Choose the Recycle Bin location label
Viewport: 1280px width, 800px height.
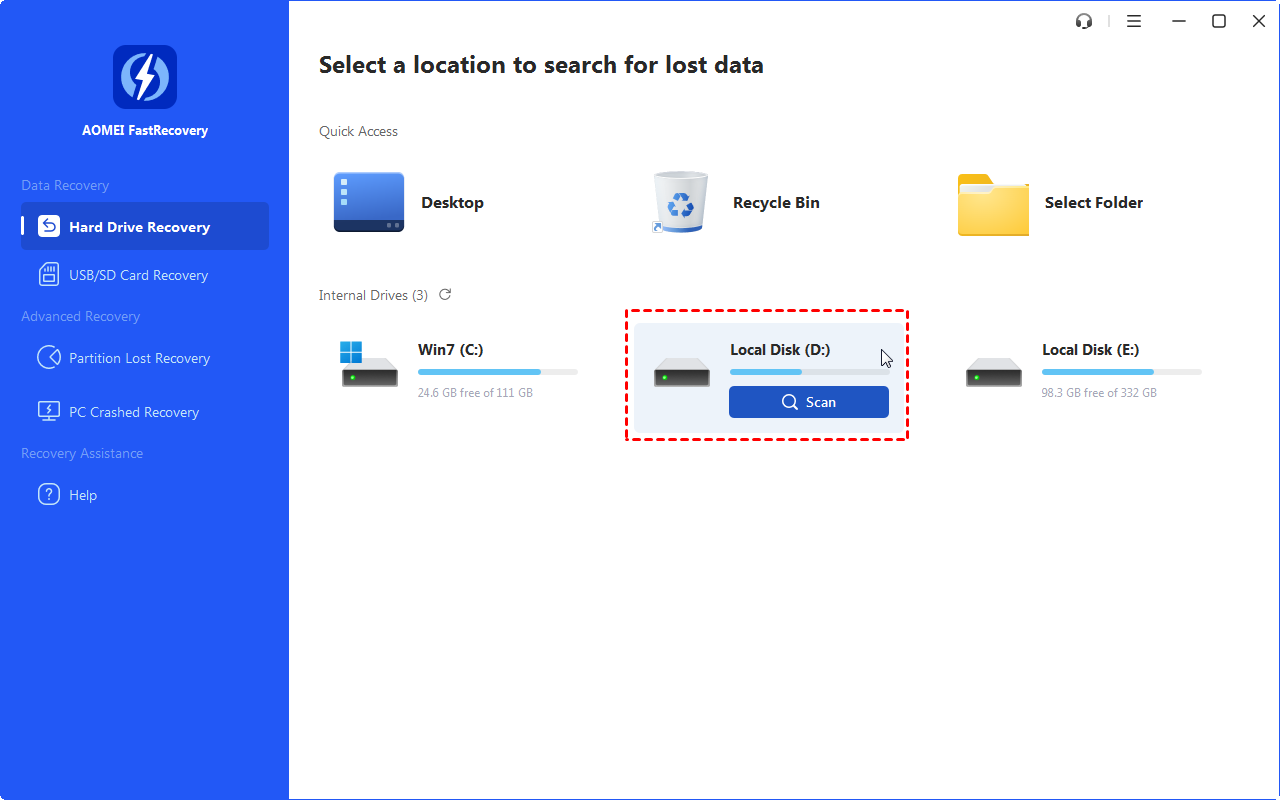pyautogui.click(x=776, y=202)
